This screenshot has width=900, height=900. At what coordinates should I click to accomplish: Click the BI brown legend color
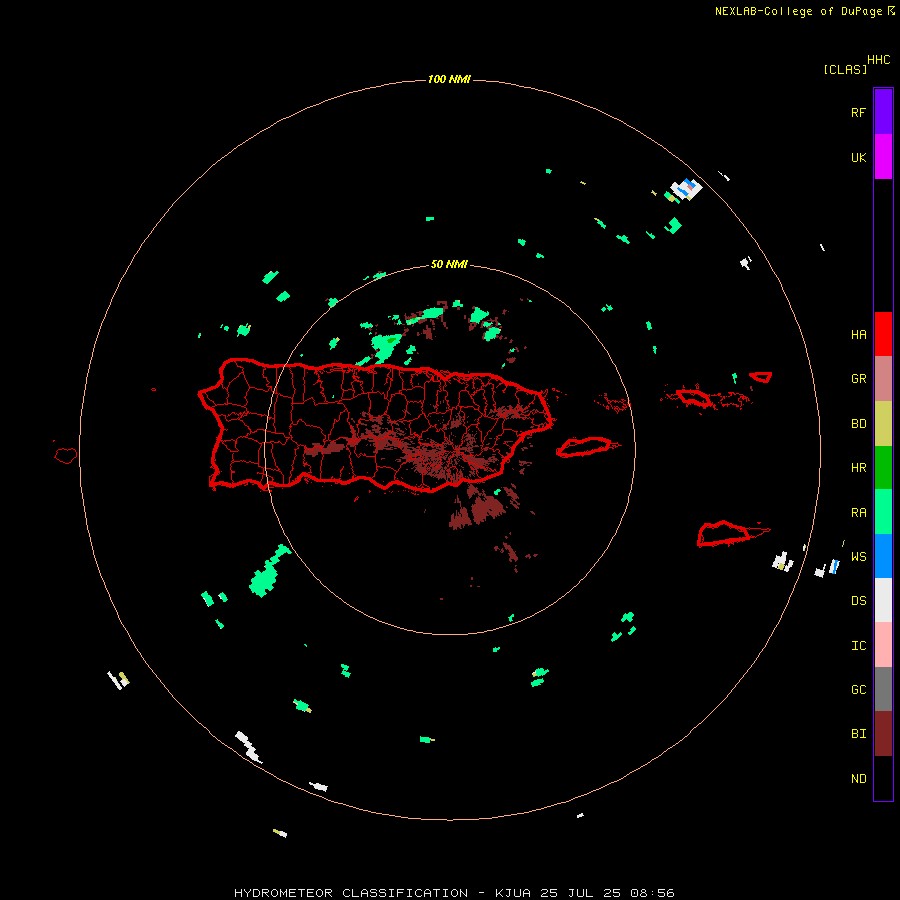point(883,734)
